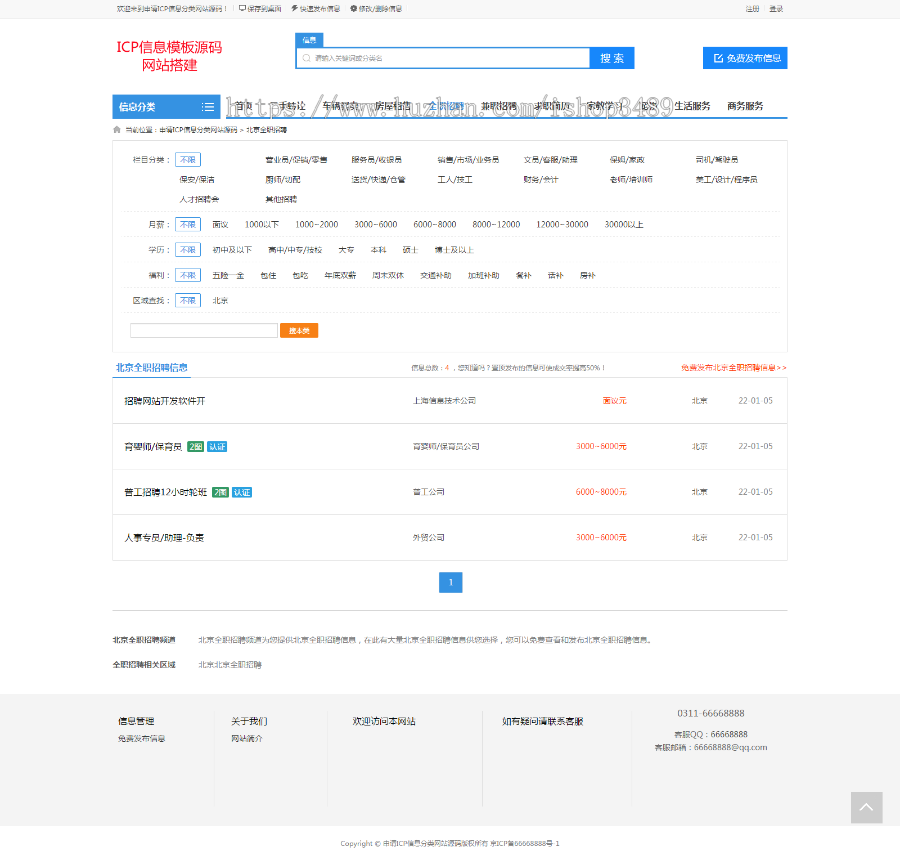Click the orange 搜本类 search button
This screenshot has width=900, height=860.
[299, 329]
